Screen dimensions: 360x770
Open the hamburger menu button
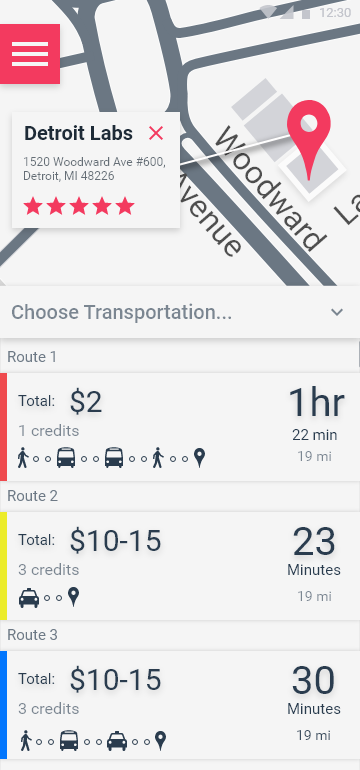click(x=29, y=54)
